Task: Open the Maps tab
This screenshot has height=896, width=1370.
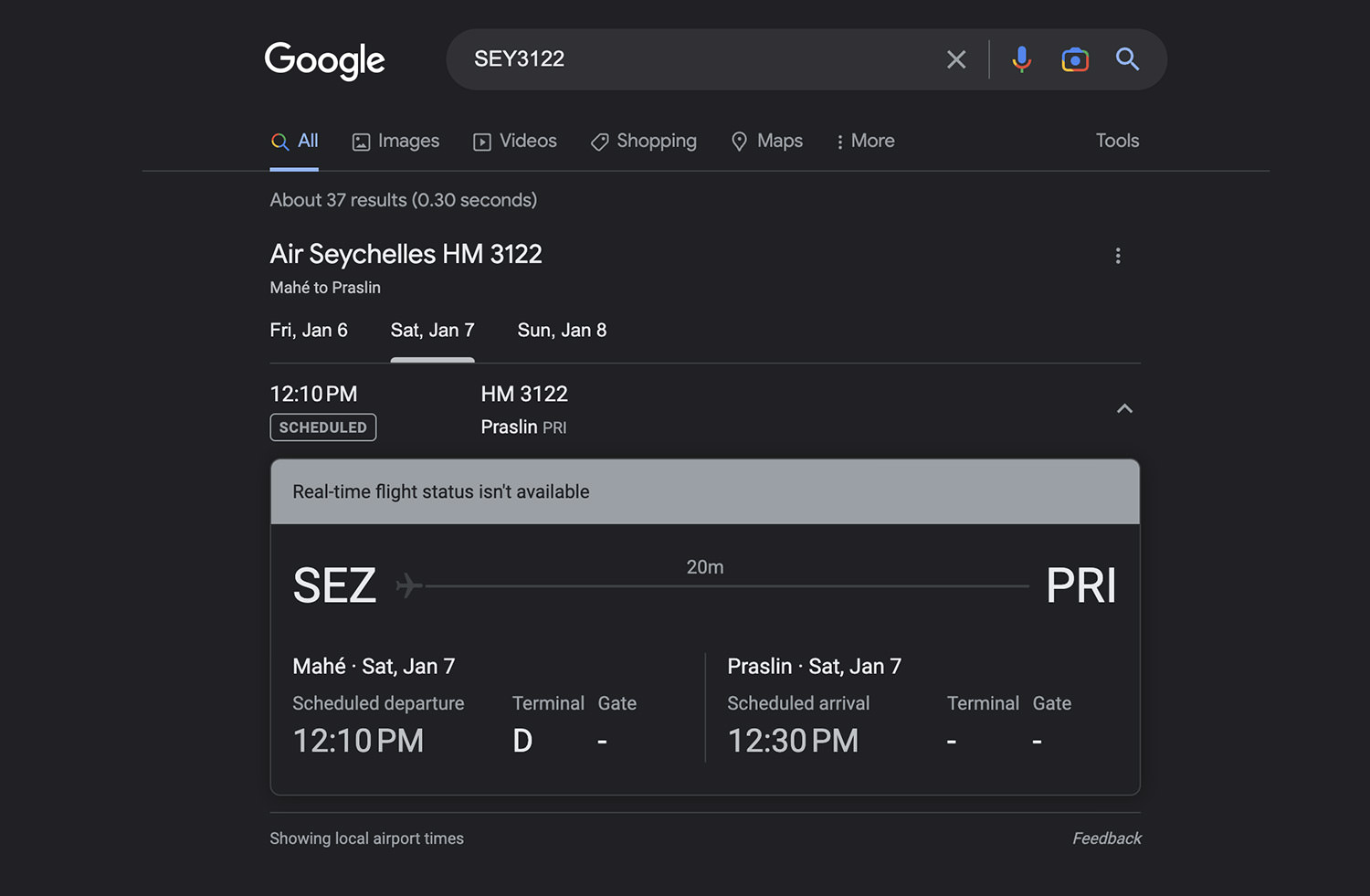Action: click(766, 141)
